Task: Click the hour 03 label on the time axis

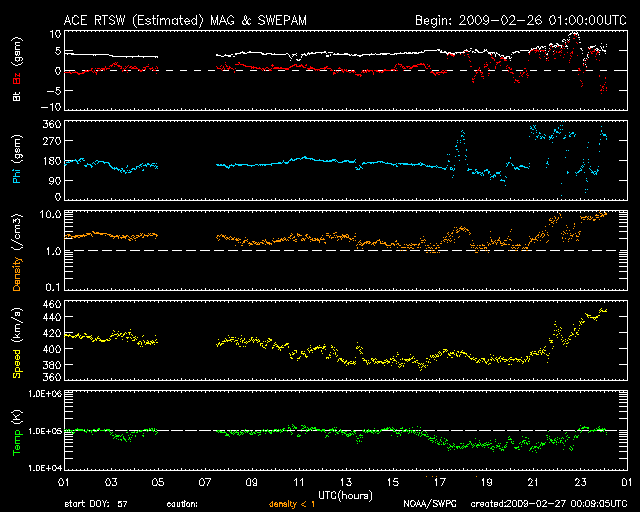Action: [111, 483]
